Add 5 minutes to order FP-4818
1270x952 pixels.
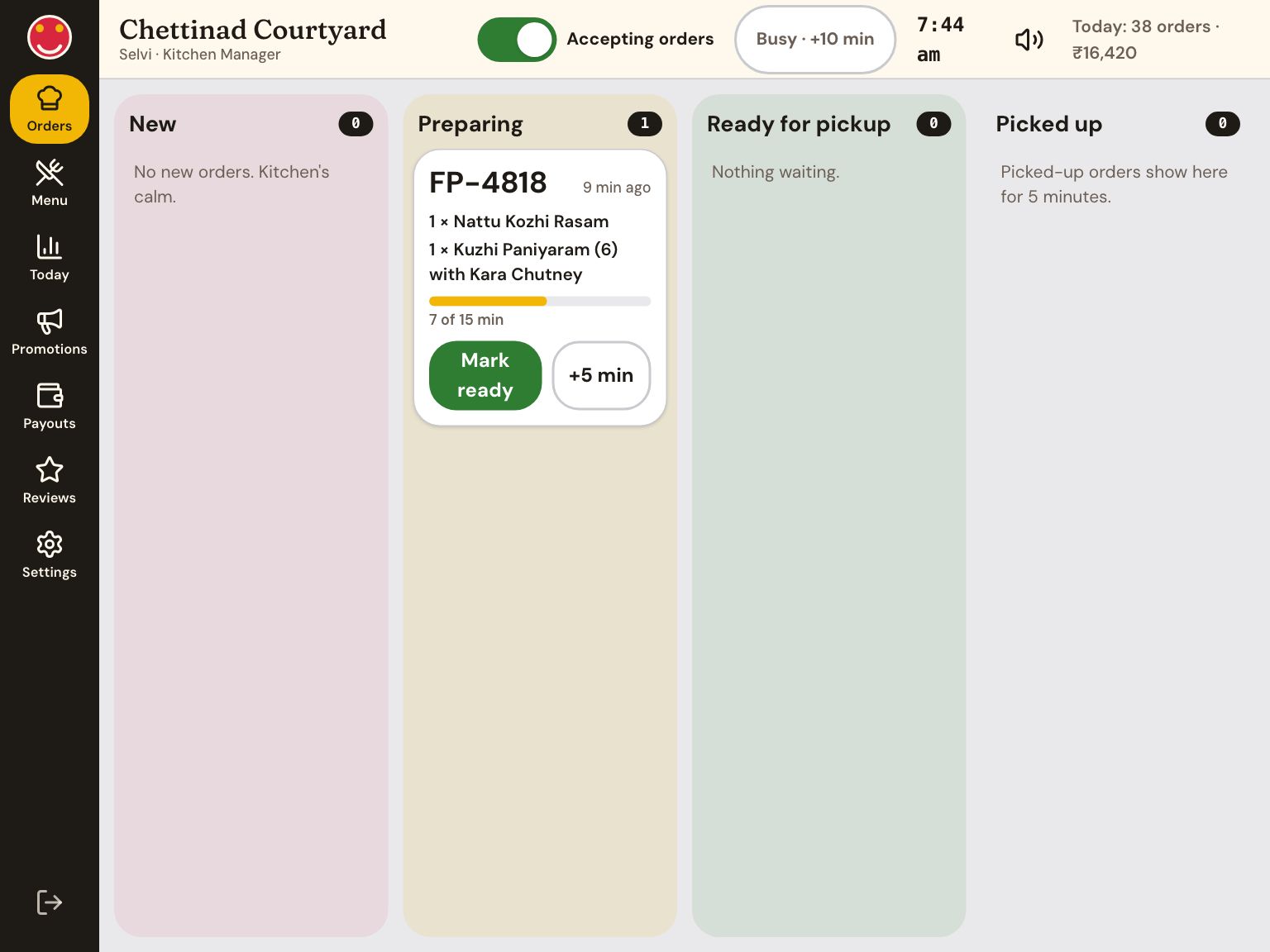601,375
